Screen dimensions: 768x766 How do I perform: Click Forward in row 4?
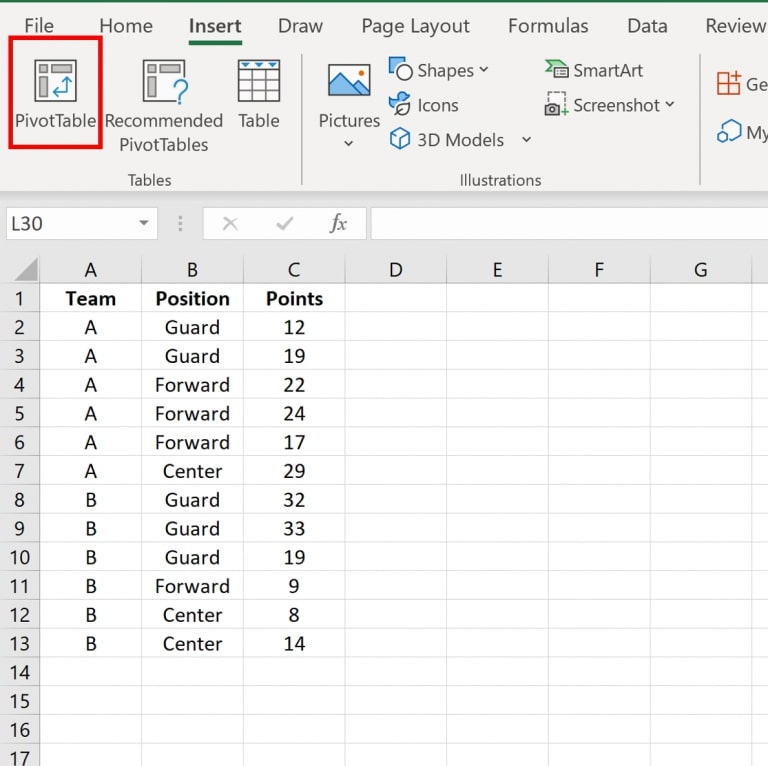click(192, 384)
